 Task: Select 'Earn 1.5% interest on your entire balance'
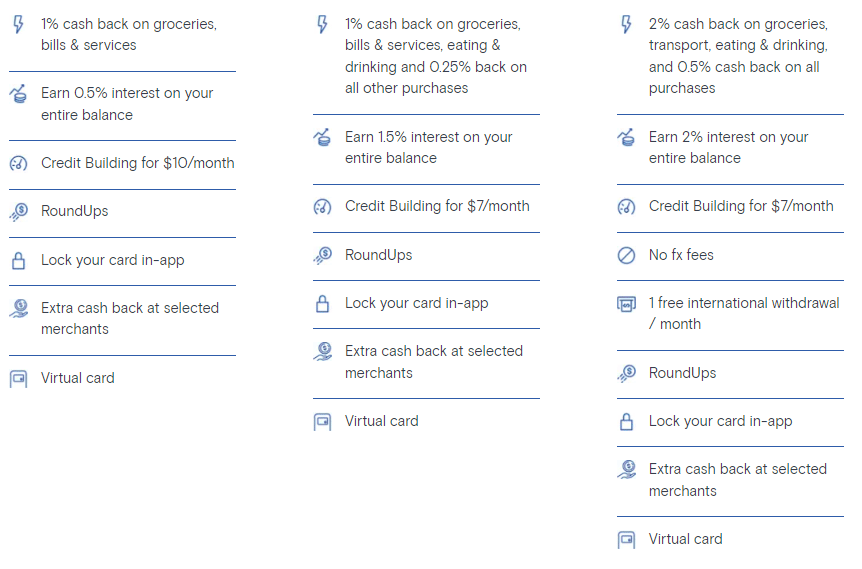point(429,147)
